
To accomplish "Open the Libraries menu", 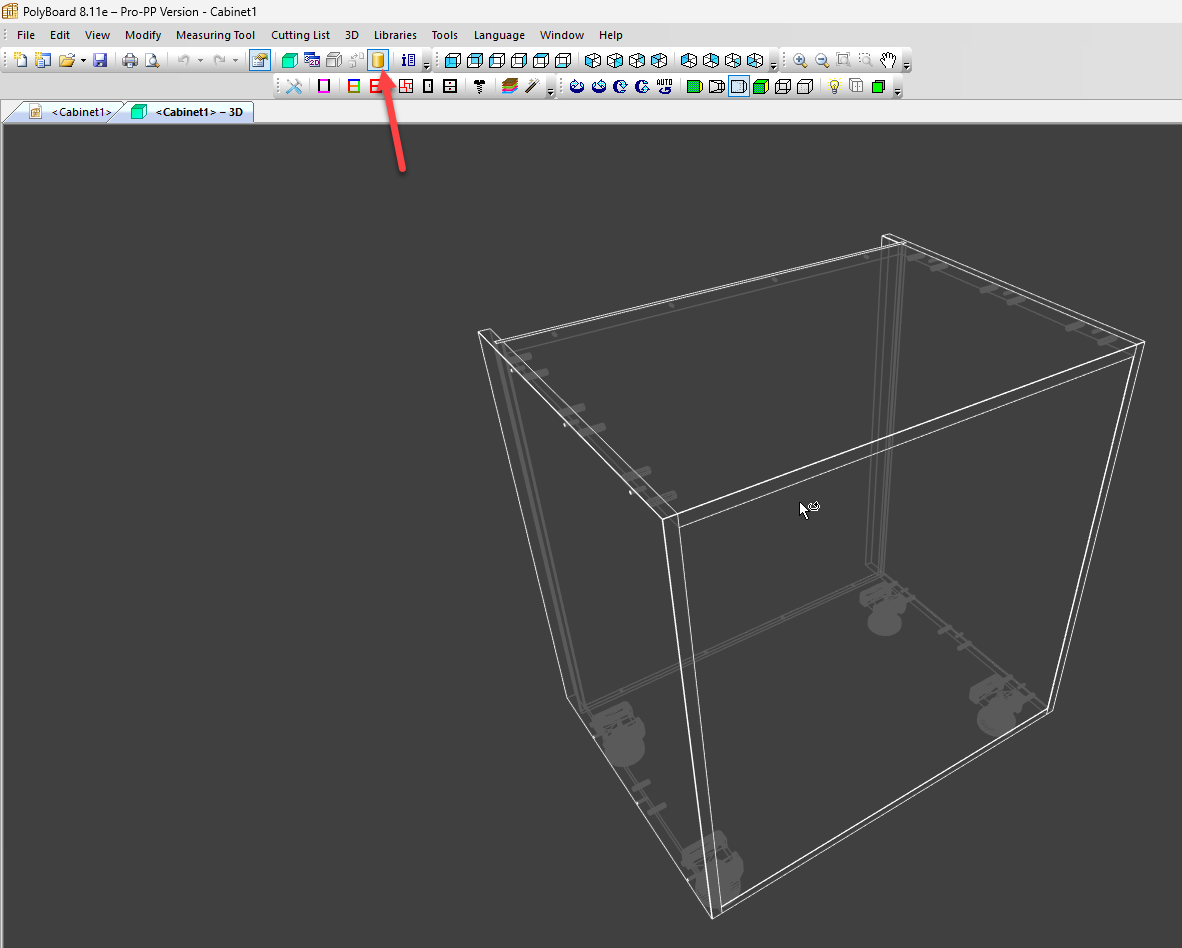I will click(395, 35).
